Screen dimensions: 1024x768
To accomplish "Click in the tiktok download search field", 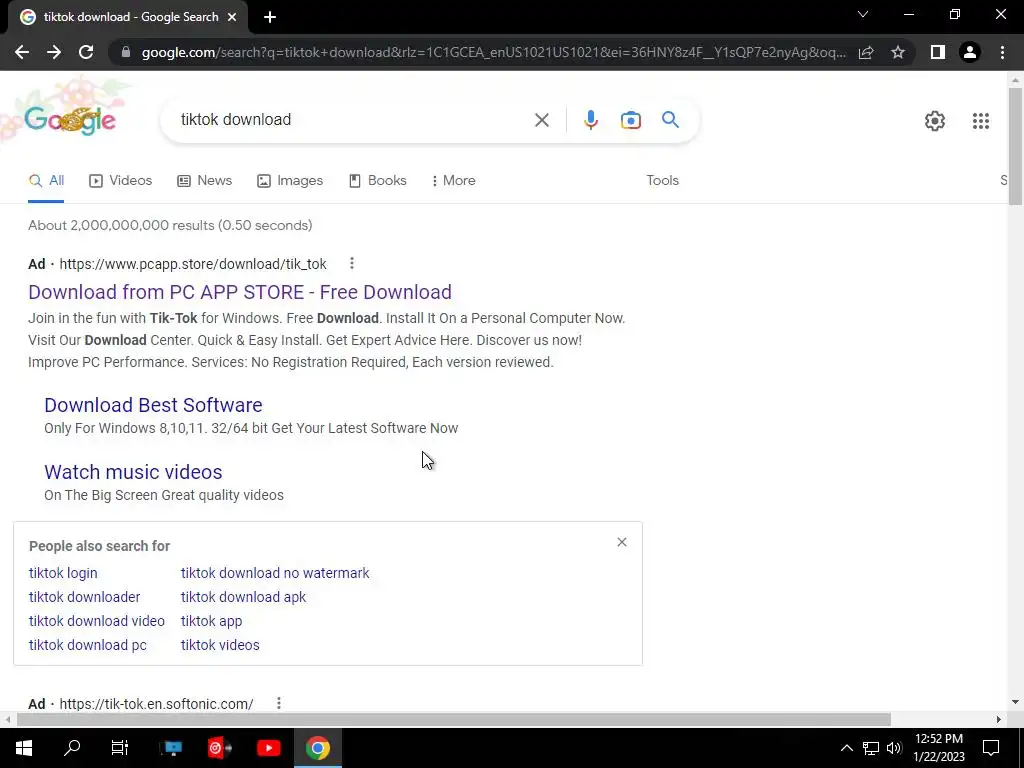I will (353, 120).
